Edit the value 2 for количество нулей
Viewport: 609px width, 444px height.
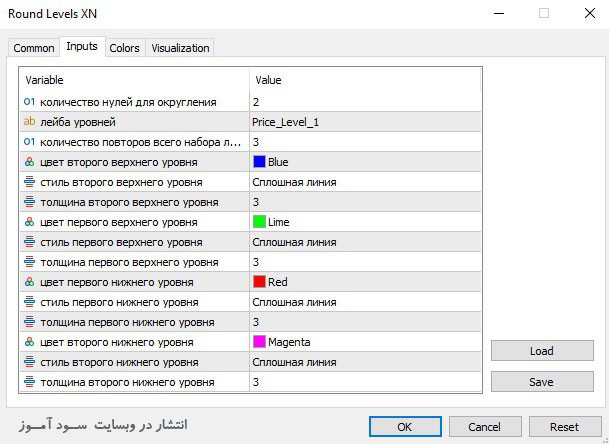(365, 102)
